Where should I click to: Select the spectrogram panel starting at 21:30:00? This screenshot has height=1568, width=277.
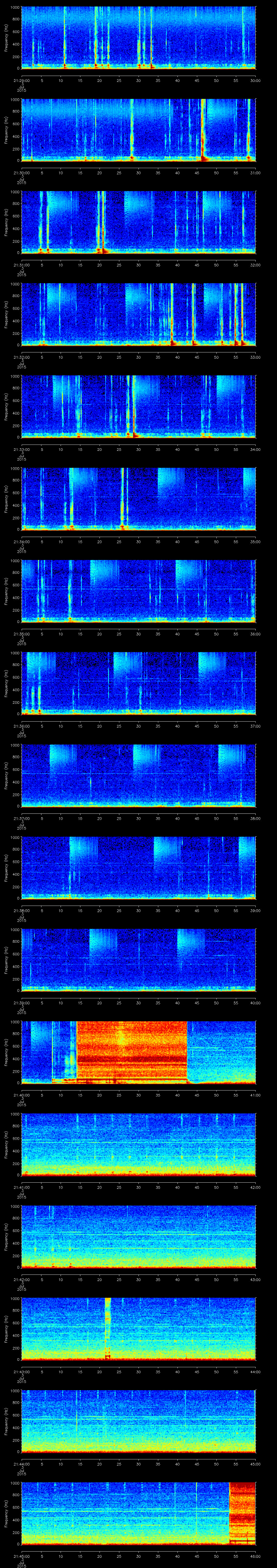coord(138,130)
